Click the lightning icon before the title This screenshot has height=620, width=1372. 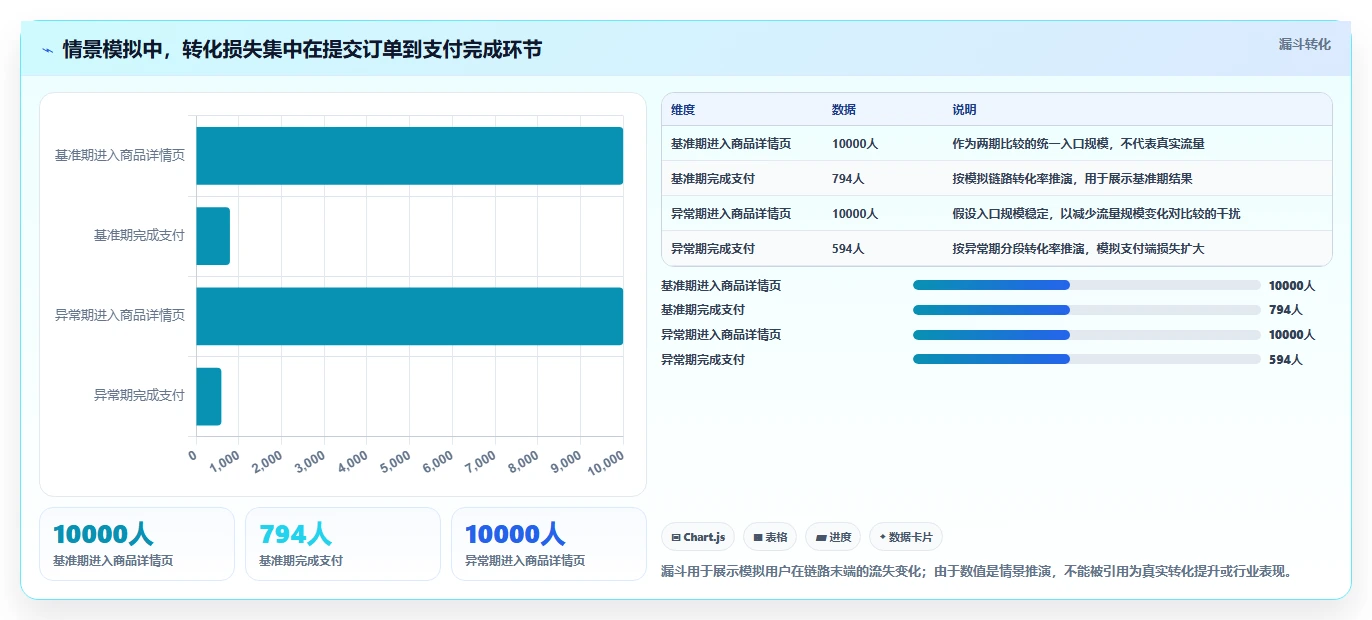(48, 50)
